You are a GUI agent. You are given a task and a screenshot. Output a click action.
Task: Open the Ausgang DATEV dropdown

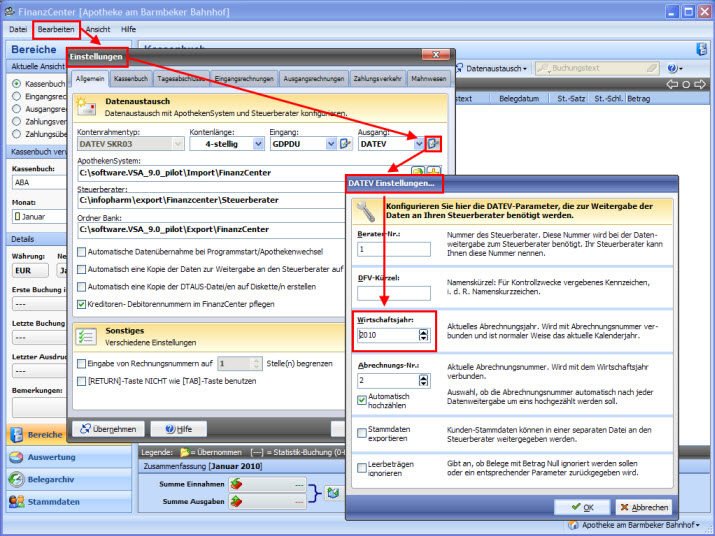(417, 144)
